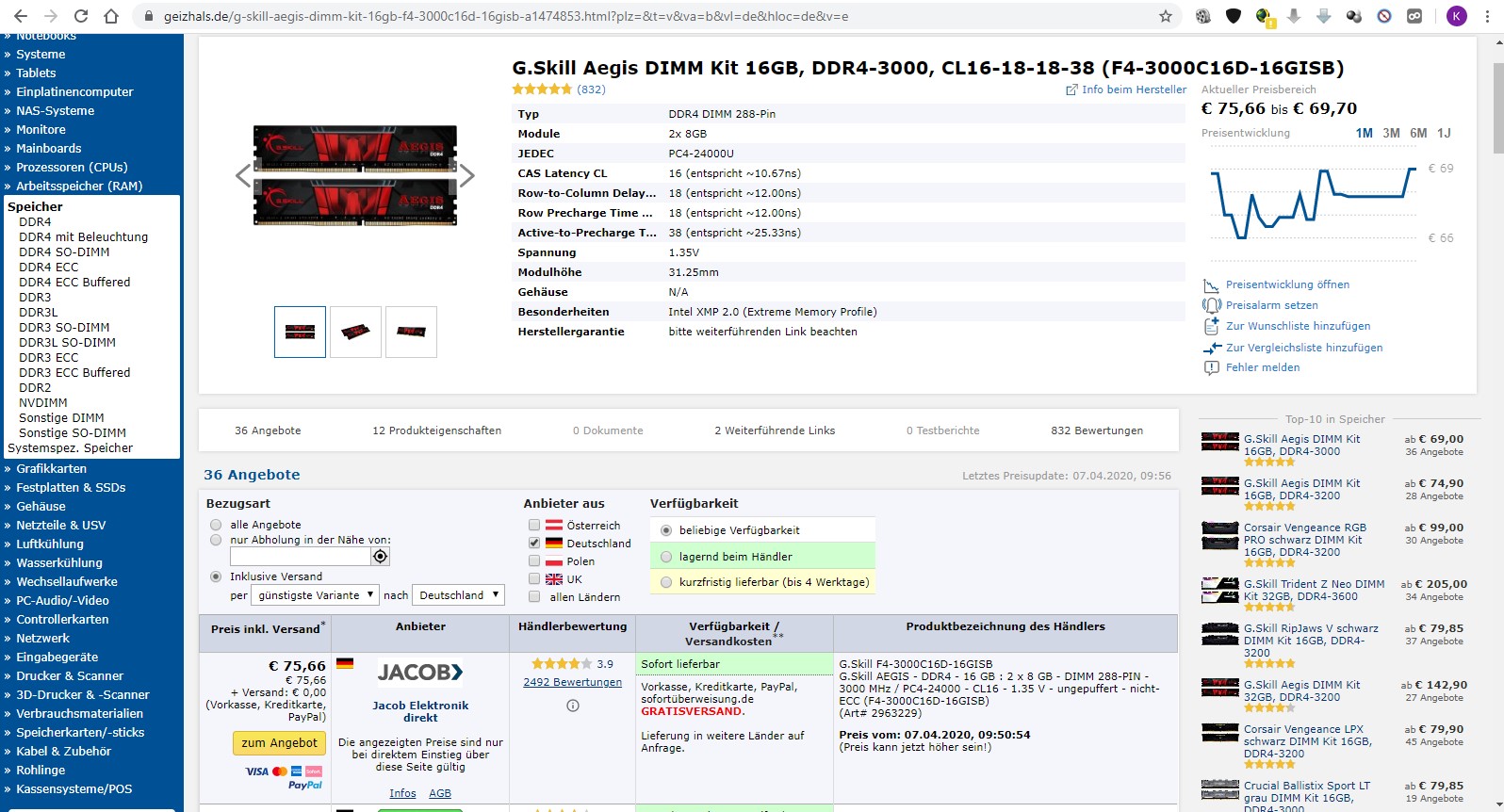Choose lagernd beim Händler availability
This screenshot has height=812, width=1504.
666,557
